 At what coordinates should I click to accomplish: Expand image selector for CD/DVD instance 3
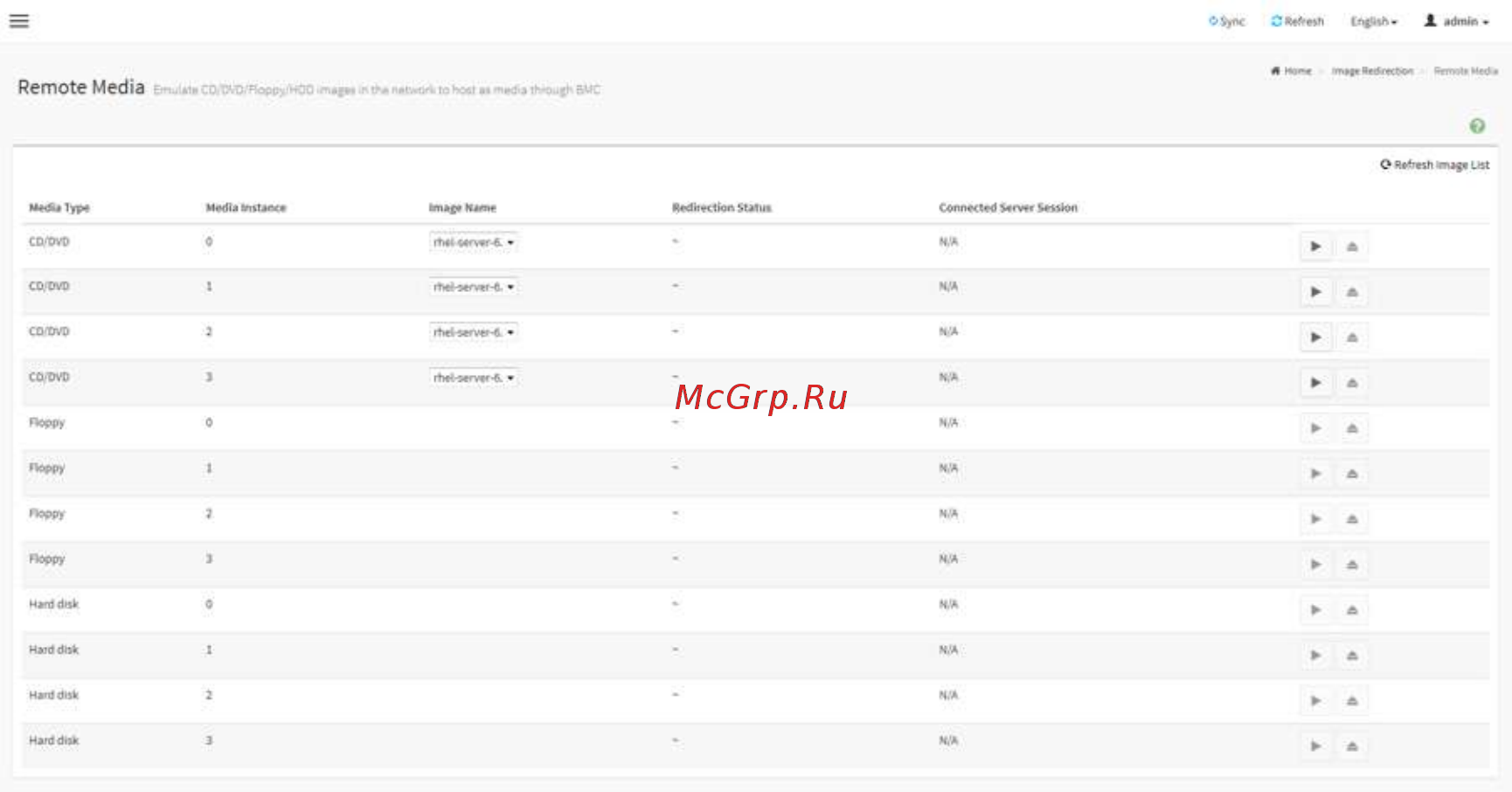[x=474, y=378]
